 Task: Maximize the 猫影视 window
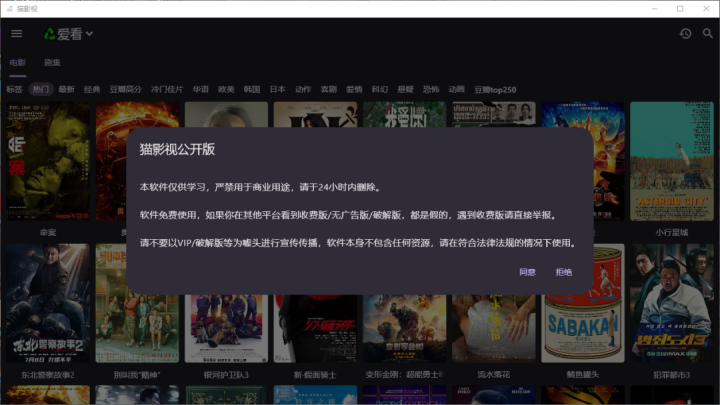tap(680, 8)
